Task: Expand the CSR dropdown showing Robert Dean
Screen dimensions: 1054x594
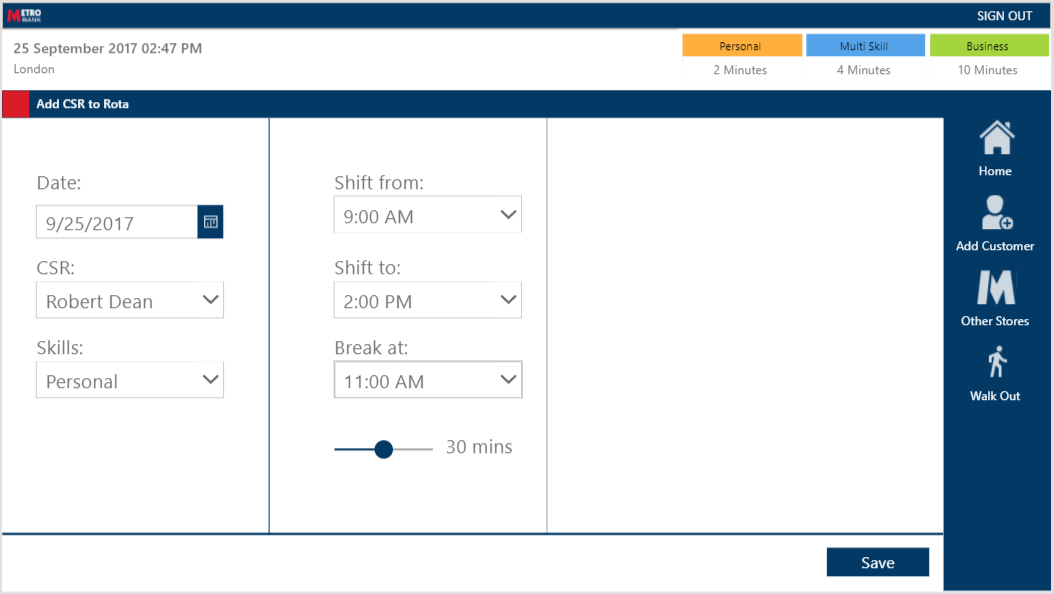Action: pos(129,300)
